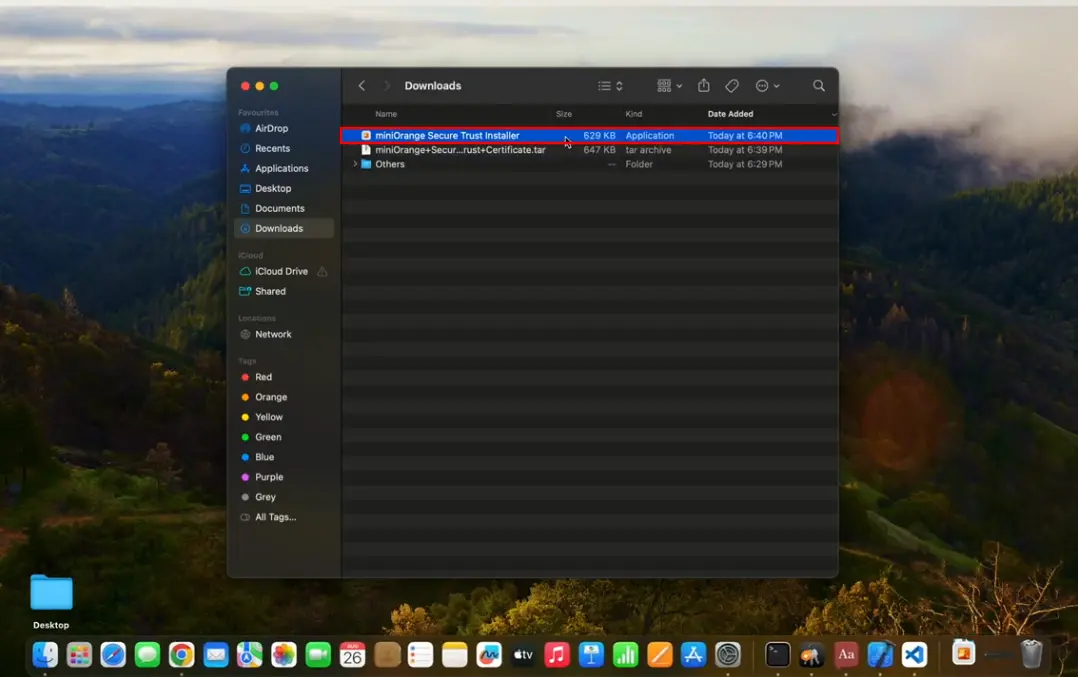This screenshot has width=1078, height=677.
Task: Click the back navigation chevron
Action: (361, 86)
